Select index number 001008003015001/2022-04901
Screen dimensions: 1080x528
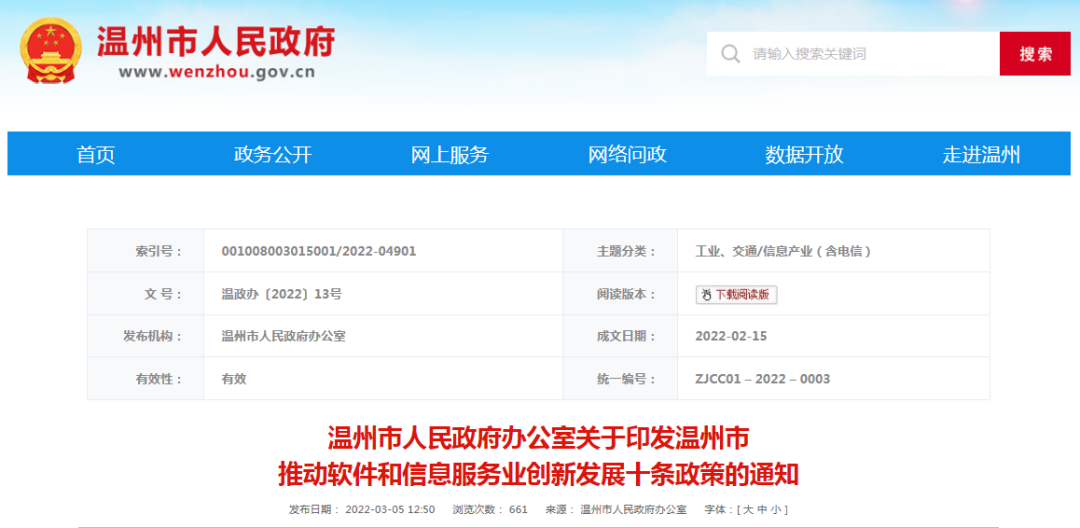(x=319, y=251)
